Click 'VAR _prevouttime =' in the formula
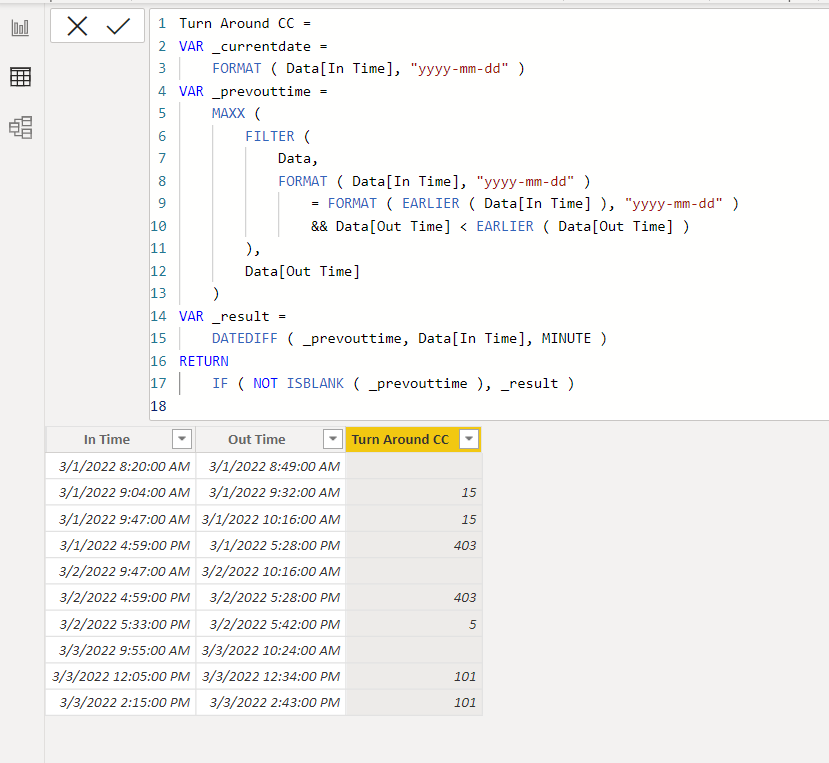This screenshot has height=763, width=829. (x=253, y=91)
